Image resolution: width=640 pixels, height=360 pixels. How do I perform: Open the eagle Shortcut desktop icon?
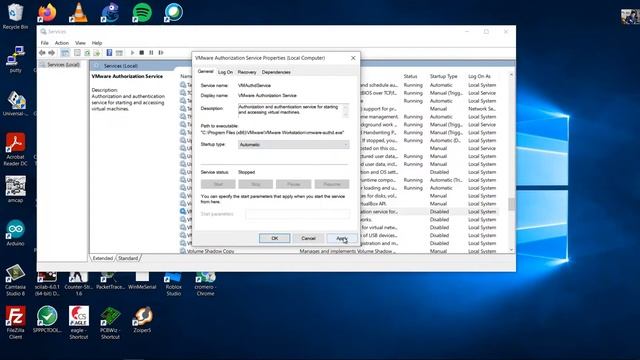coord(79,322)
